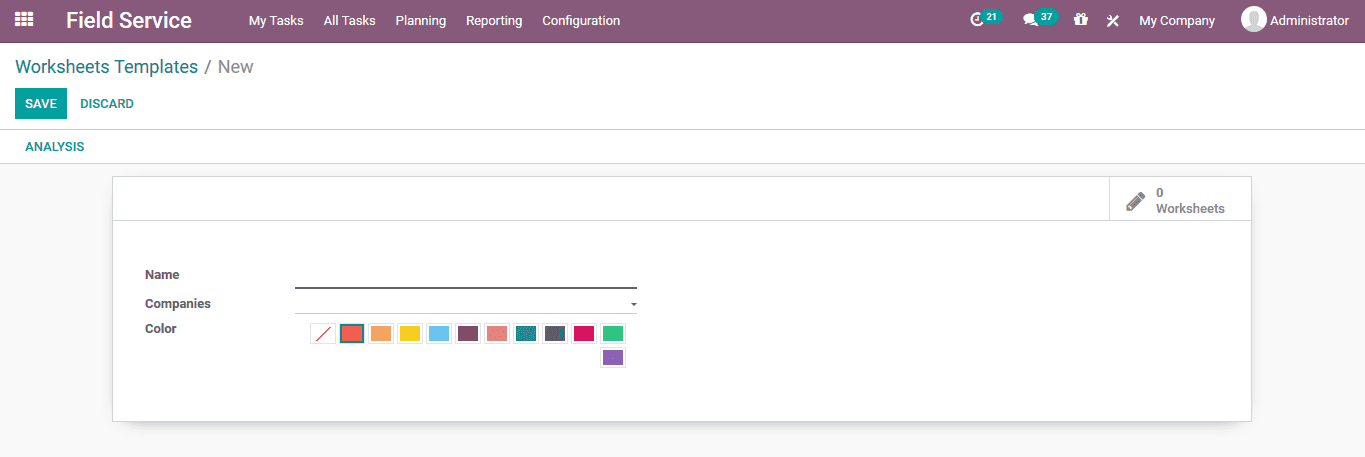Open the Reporting menu

point(494,20)
